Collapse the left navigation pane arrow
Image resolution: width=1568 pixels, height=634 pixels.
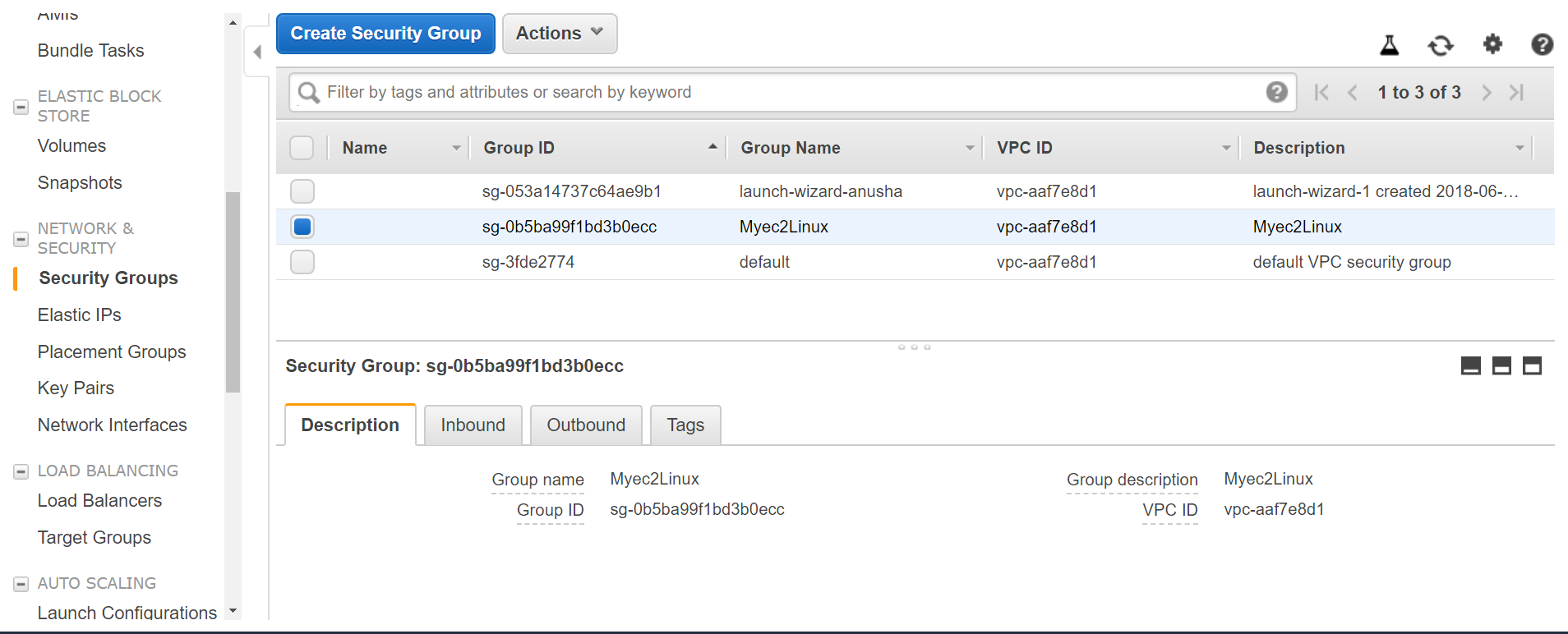coord(257,53)
